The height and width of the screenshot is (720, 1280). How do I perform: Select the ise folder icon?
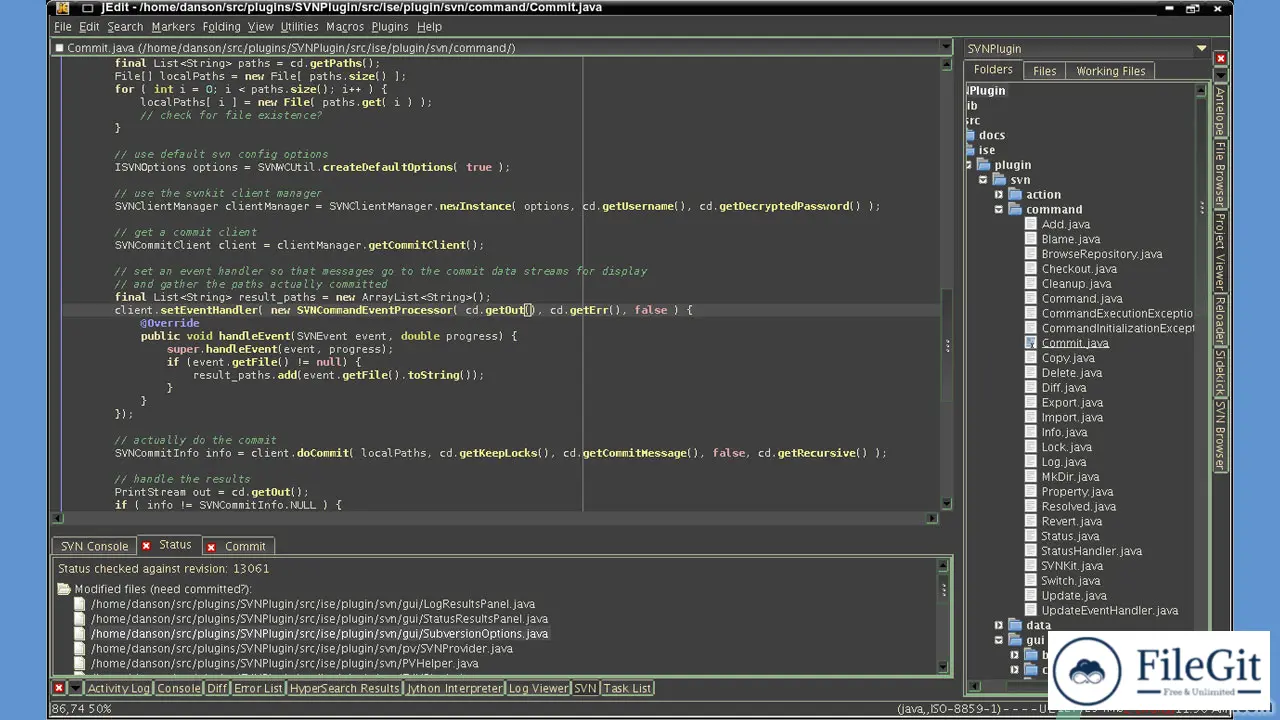970,150
